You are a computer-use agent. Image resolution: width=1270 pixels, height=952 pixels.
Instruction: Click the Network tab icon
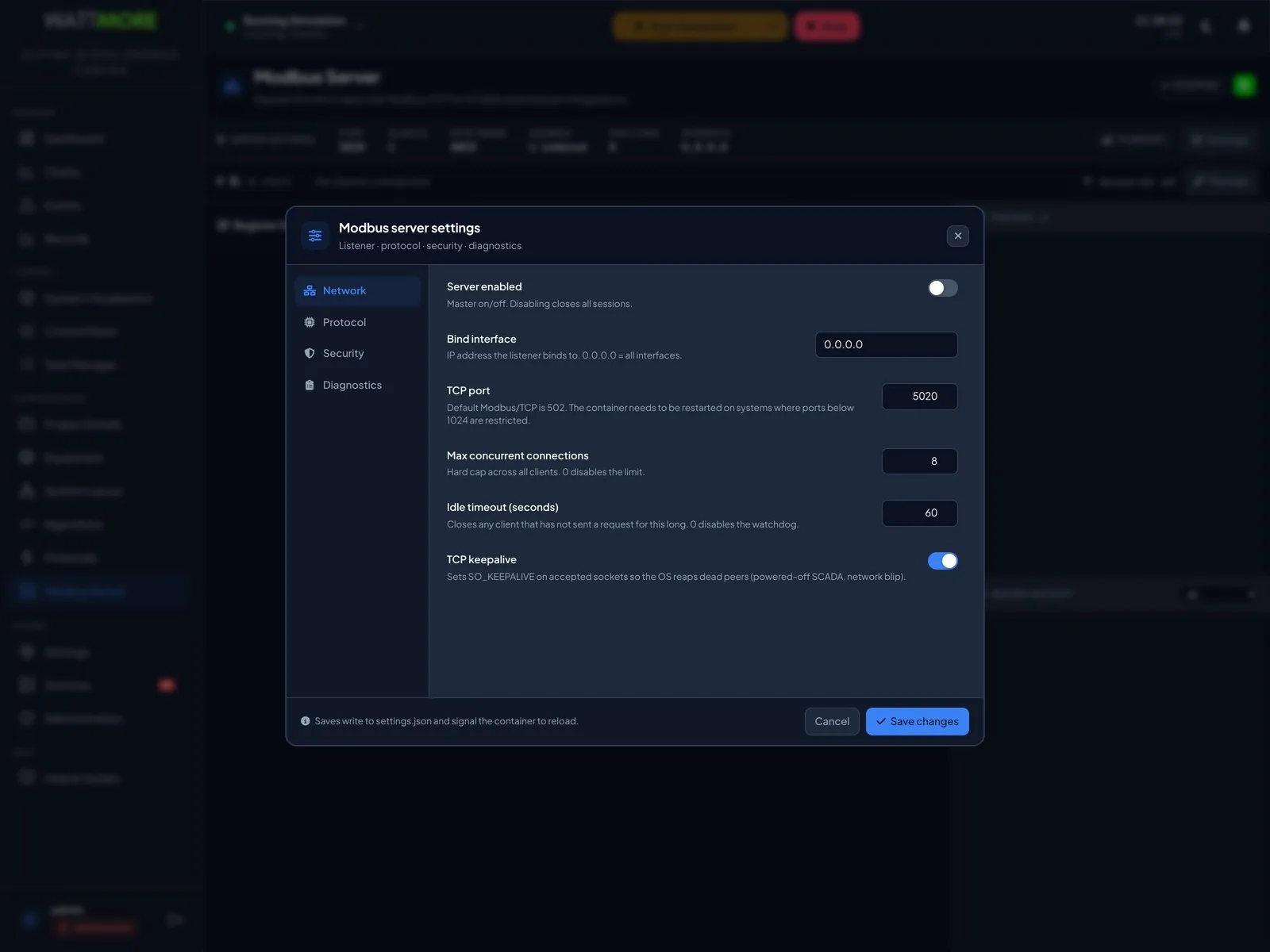point(310,291)
